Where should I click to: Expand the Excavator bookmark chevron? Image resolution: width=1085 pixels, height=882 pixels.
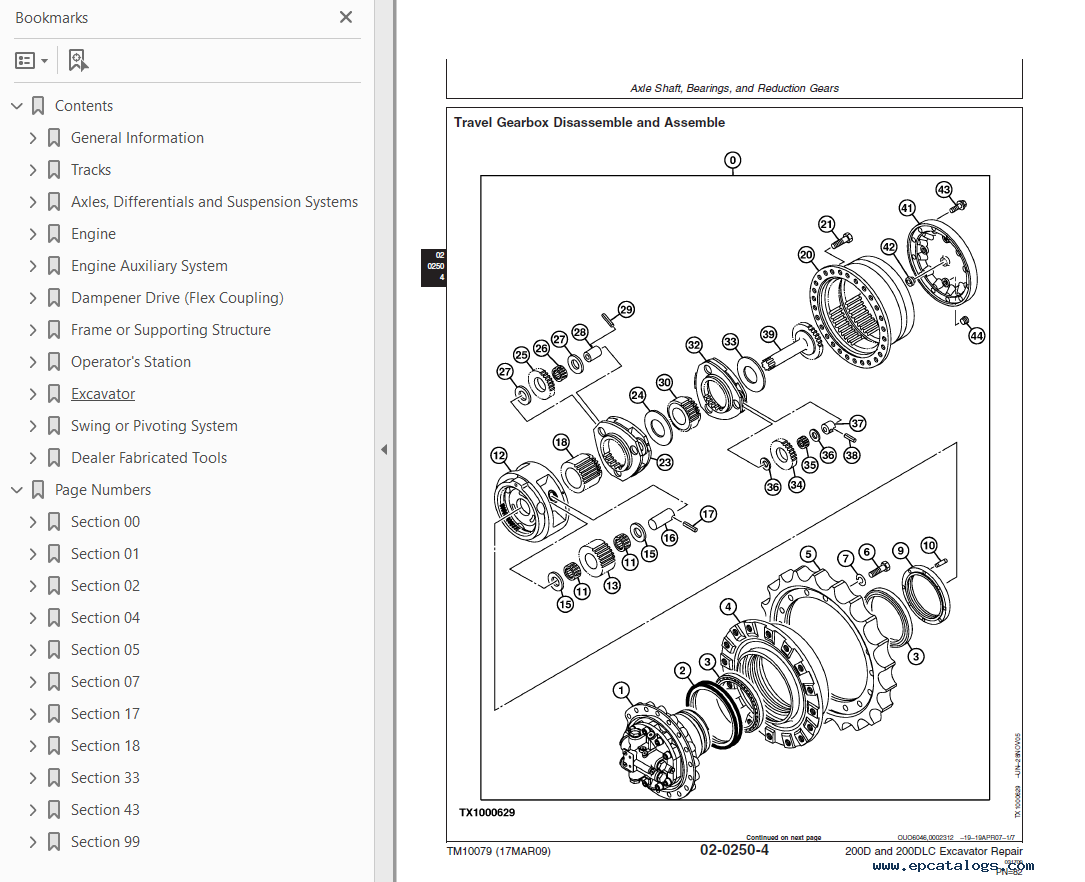click(33, 394)
